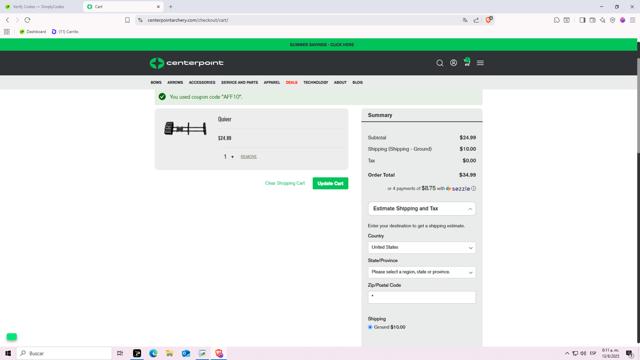
Task: Open the Quiver product name link
Action: pyautogui.click(x=224, y=119)
